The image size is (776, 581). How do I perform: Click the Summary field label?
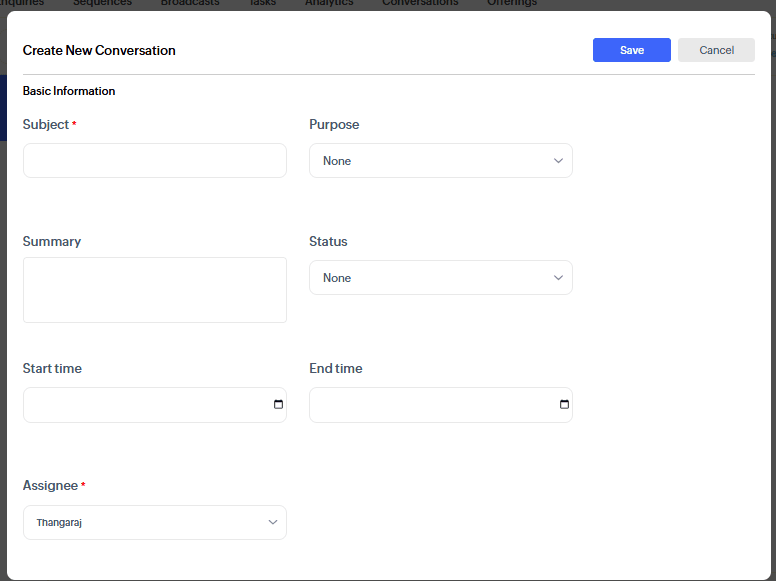pos(52,242)
